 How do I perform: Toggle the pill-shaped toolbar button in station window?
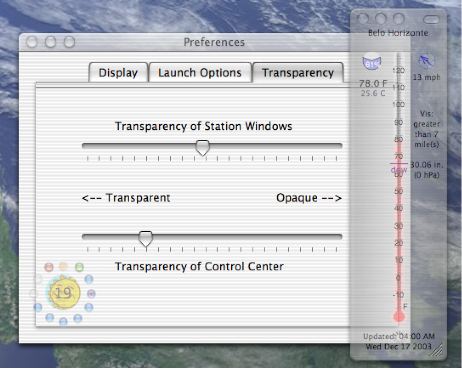431,19
